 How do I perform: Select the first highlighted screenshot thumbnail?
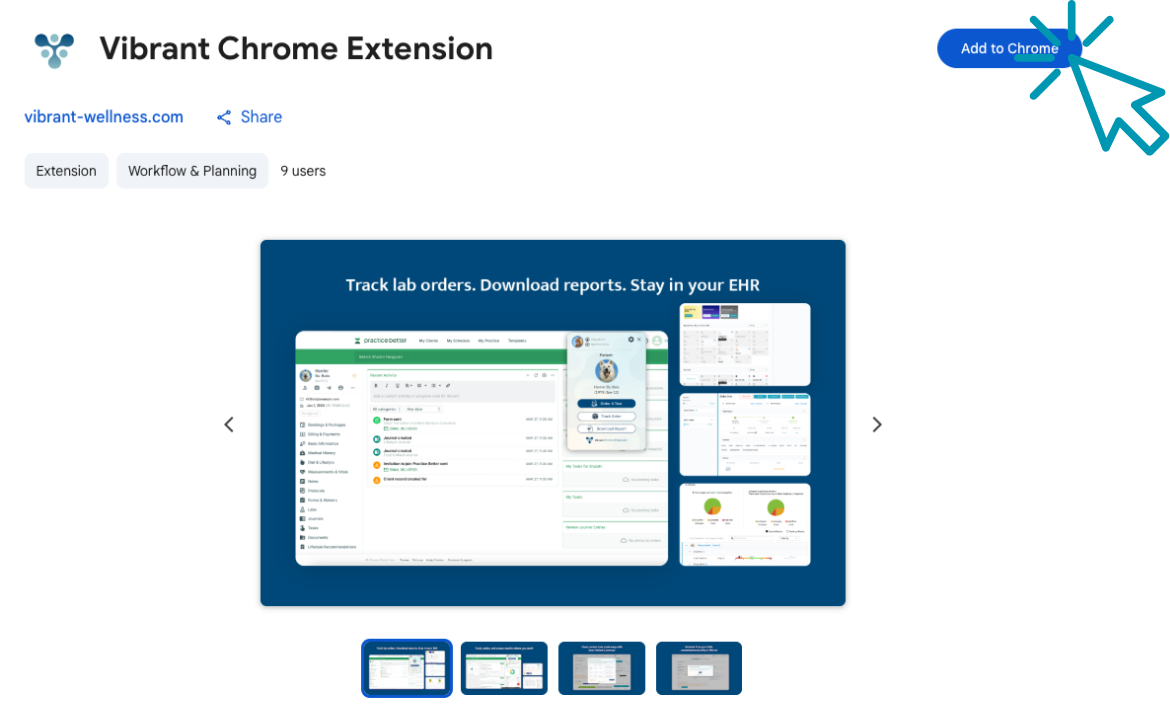[x=406, y=668]
